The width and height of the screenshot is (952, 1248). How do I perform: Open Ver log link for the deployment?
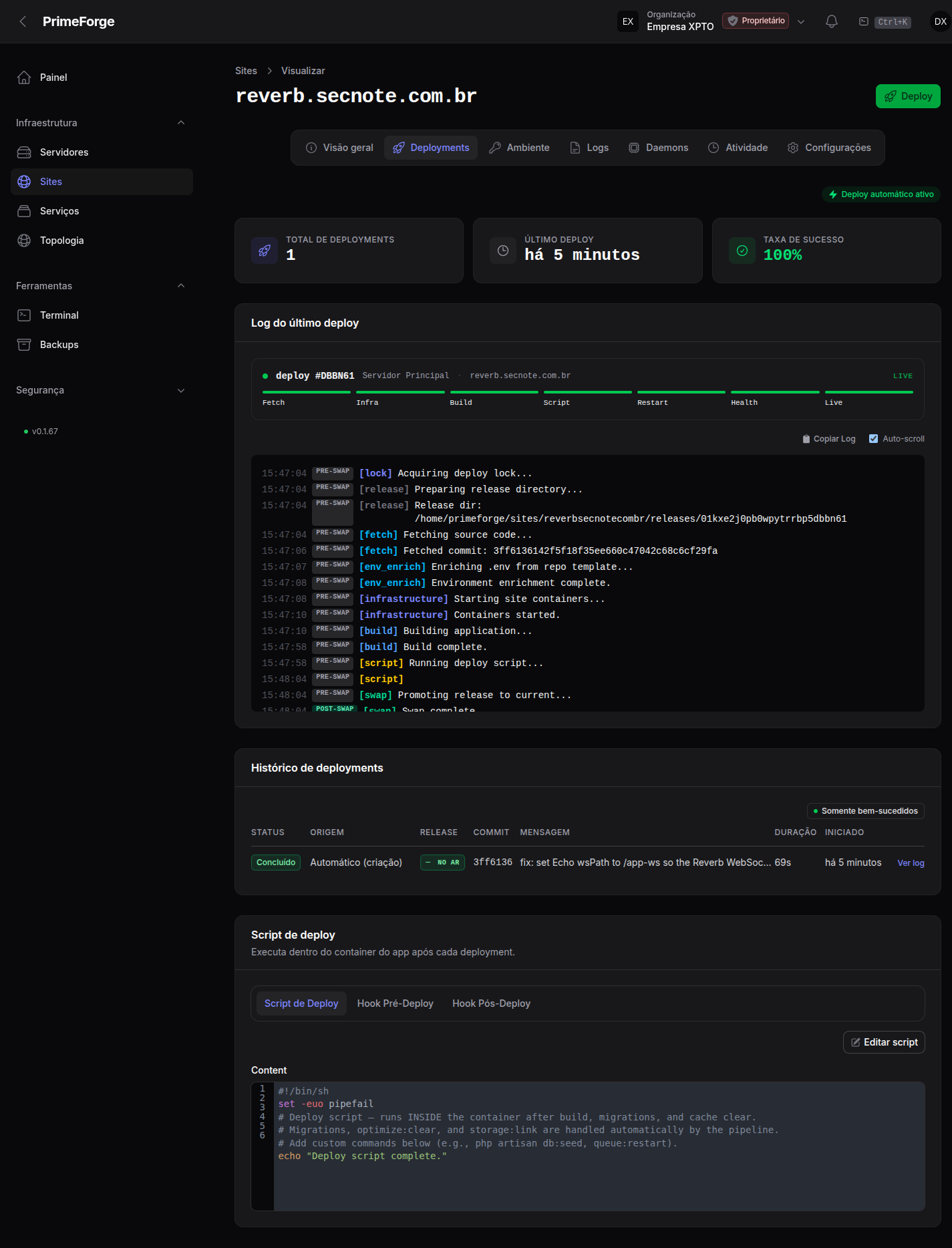[x=911, y=863]
